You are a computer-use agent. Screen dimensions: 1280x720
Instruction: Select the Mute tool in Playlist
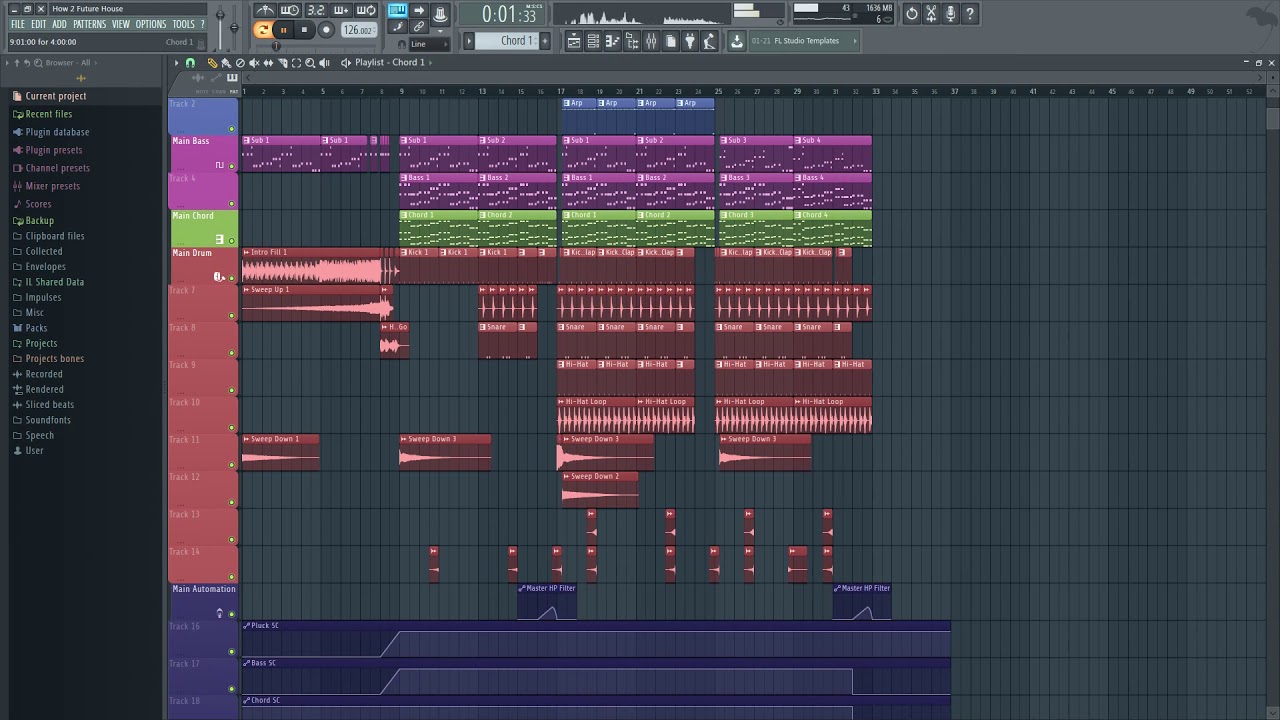tap(254, 62)
